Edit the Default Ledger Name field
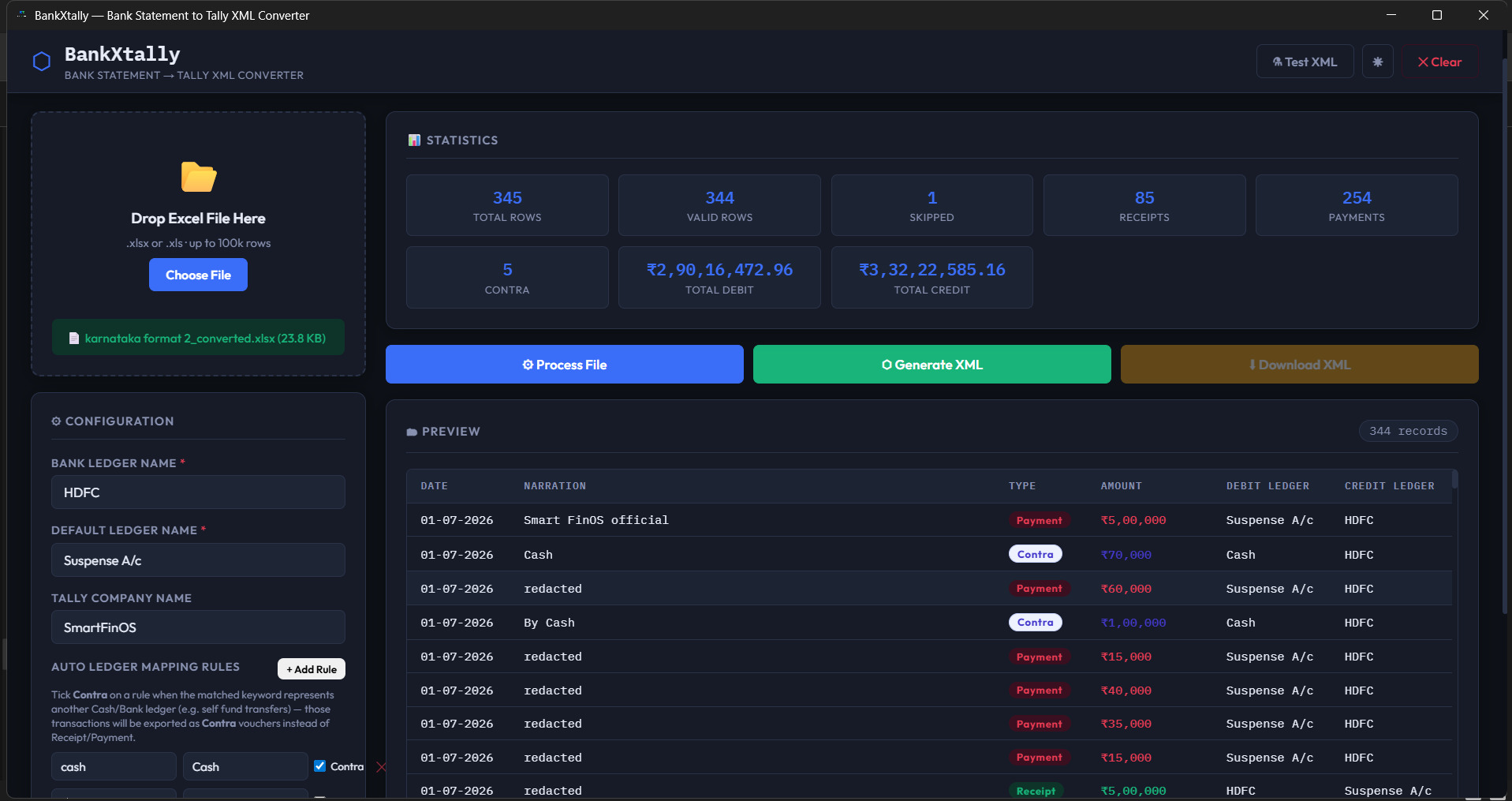Image resolution: width=1512 pixels, height=801 pixels. click(198, 560)
